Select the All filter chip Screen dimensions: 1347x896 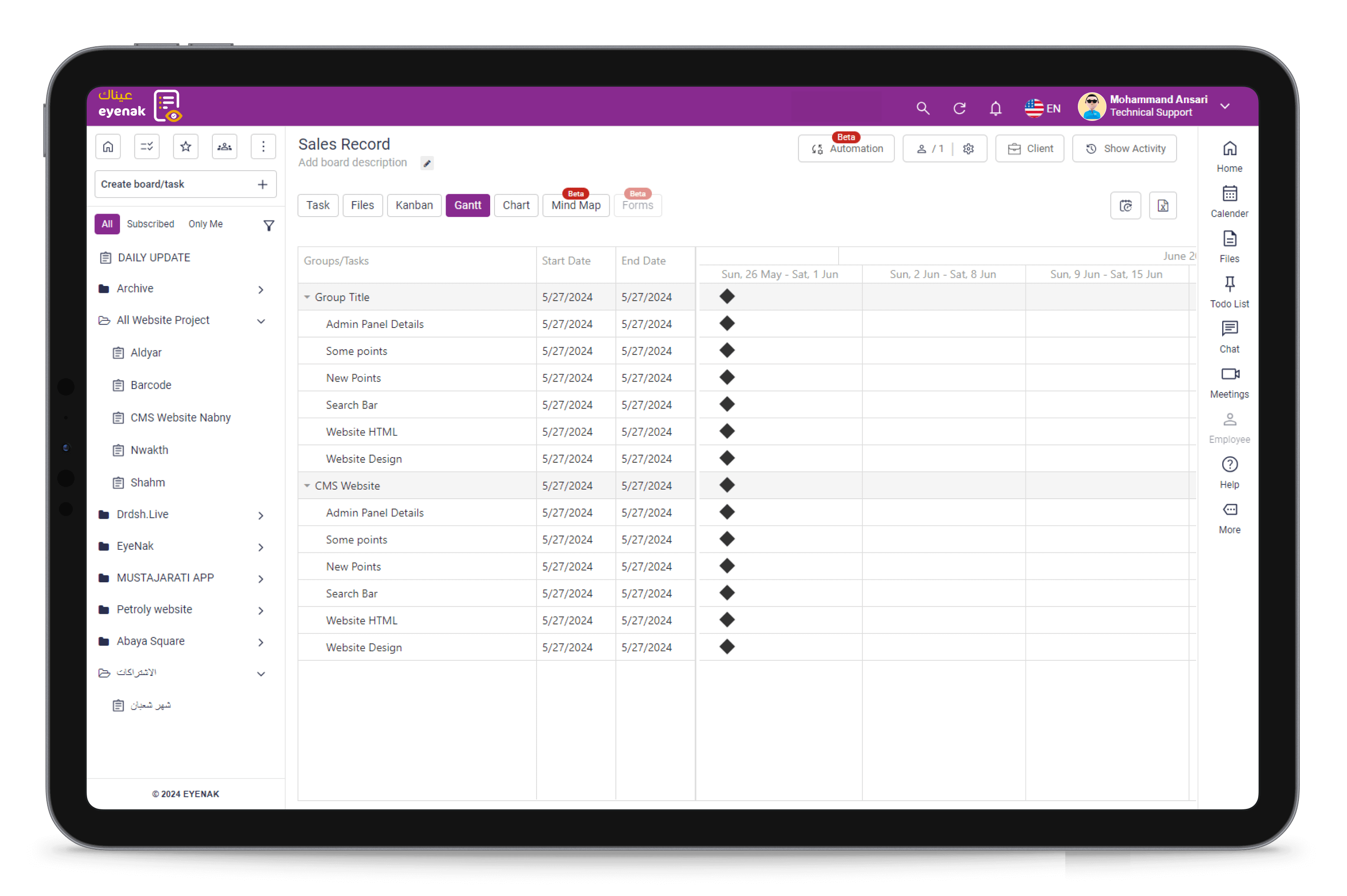[107, 224]
